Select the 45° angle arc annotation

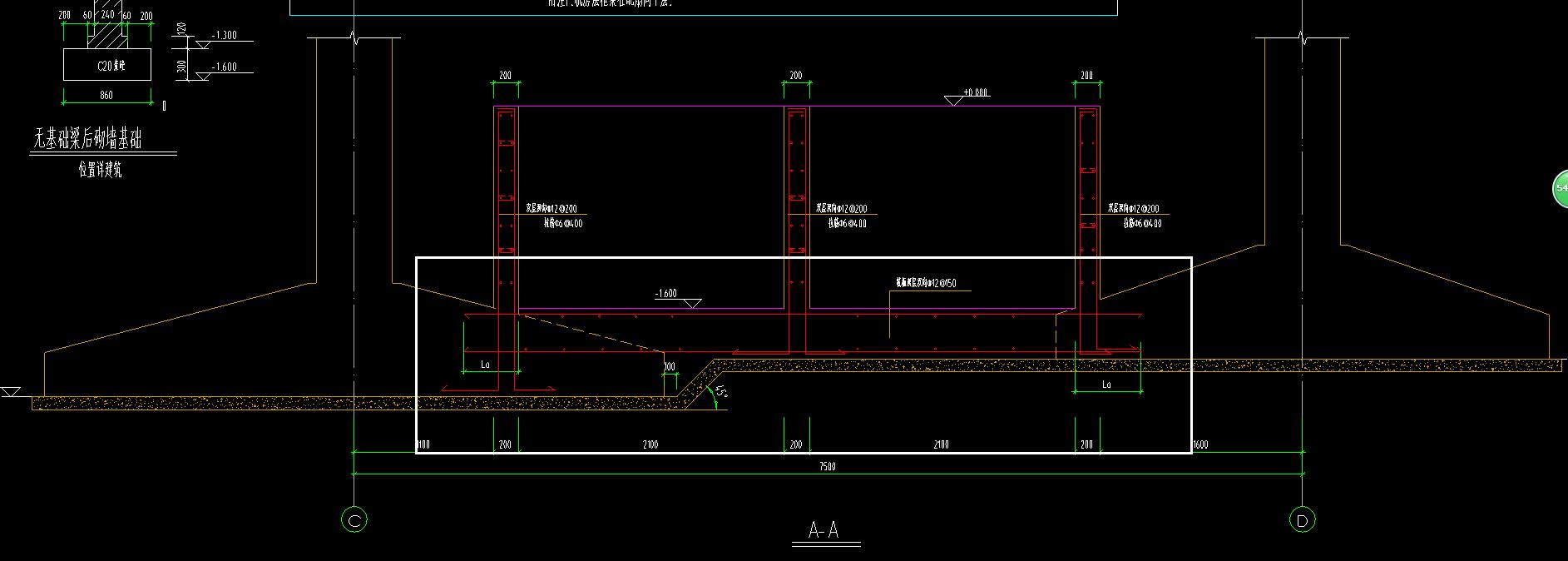719,395
